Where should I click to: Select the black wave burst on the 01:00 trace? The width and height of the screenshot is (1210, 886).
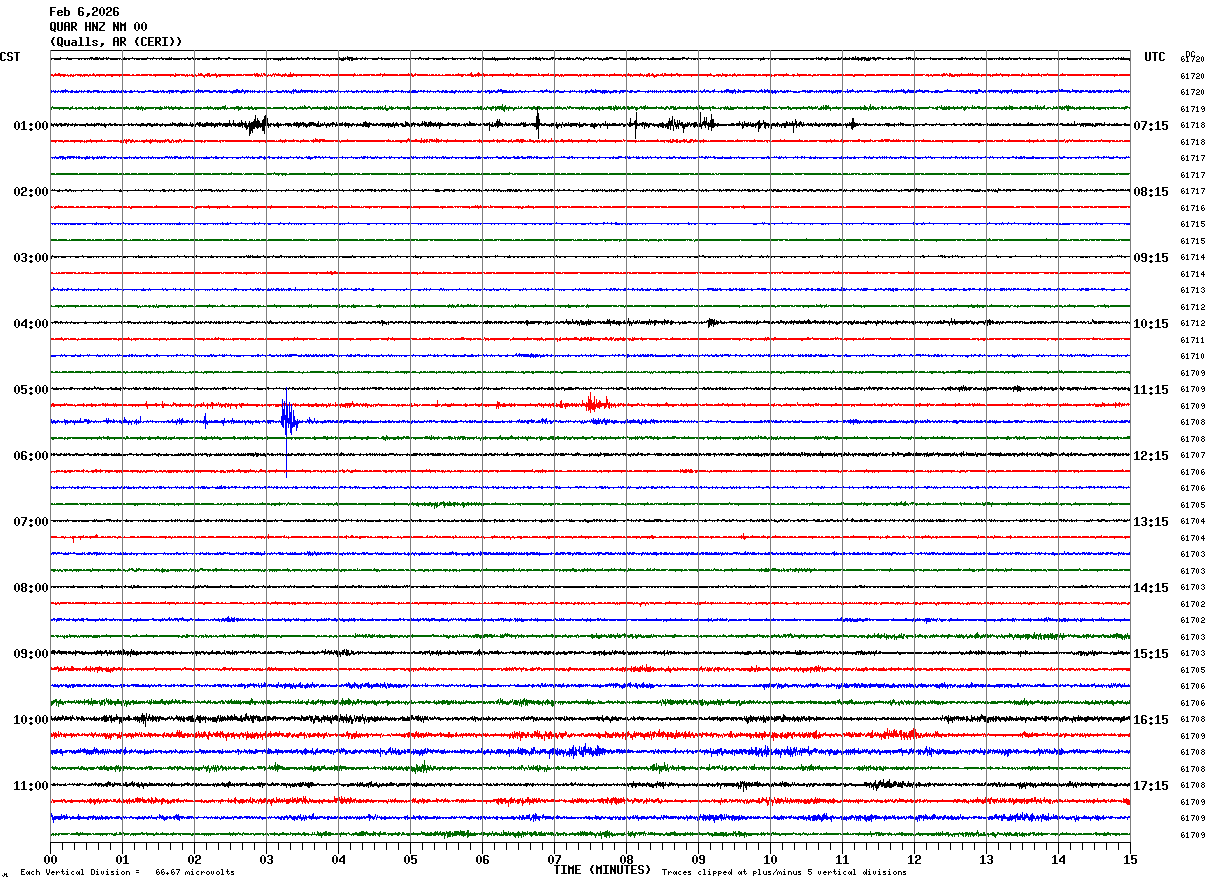[257, 125]
